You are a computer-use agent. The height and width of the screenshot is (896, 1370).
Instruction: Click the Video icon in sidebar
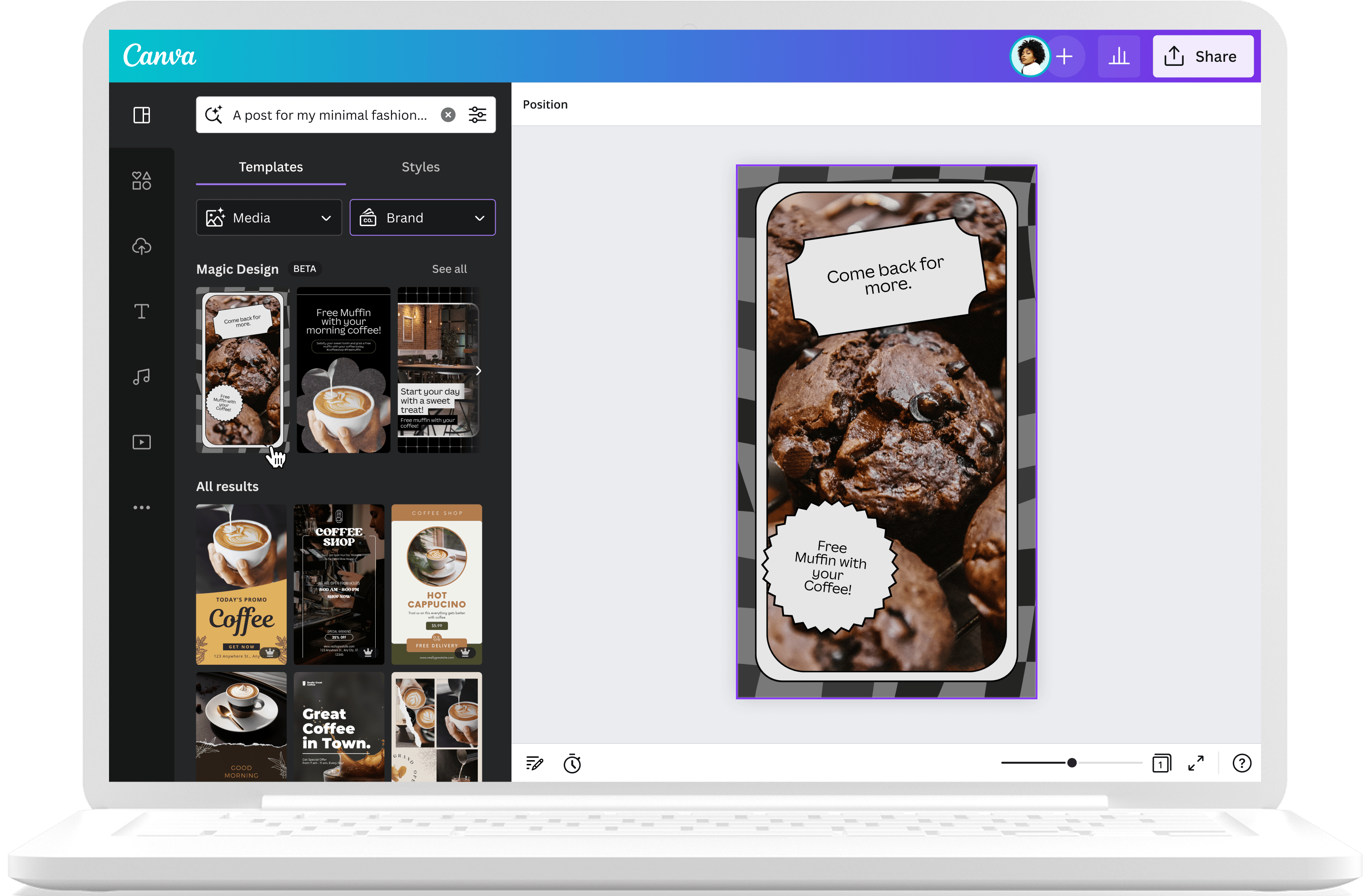[x=141, y=441]
